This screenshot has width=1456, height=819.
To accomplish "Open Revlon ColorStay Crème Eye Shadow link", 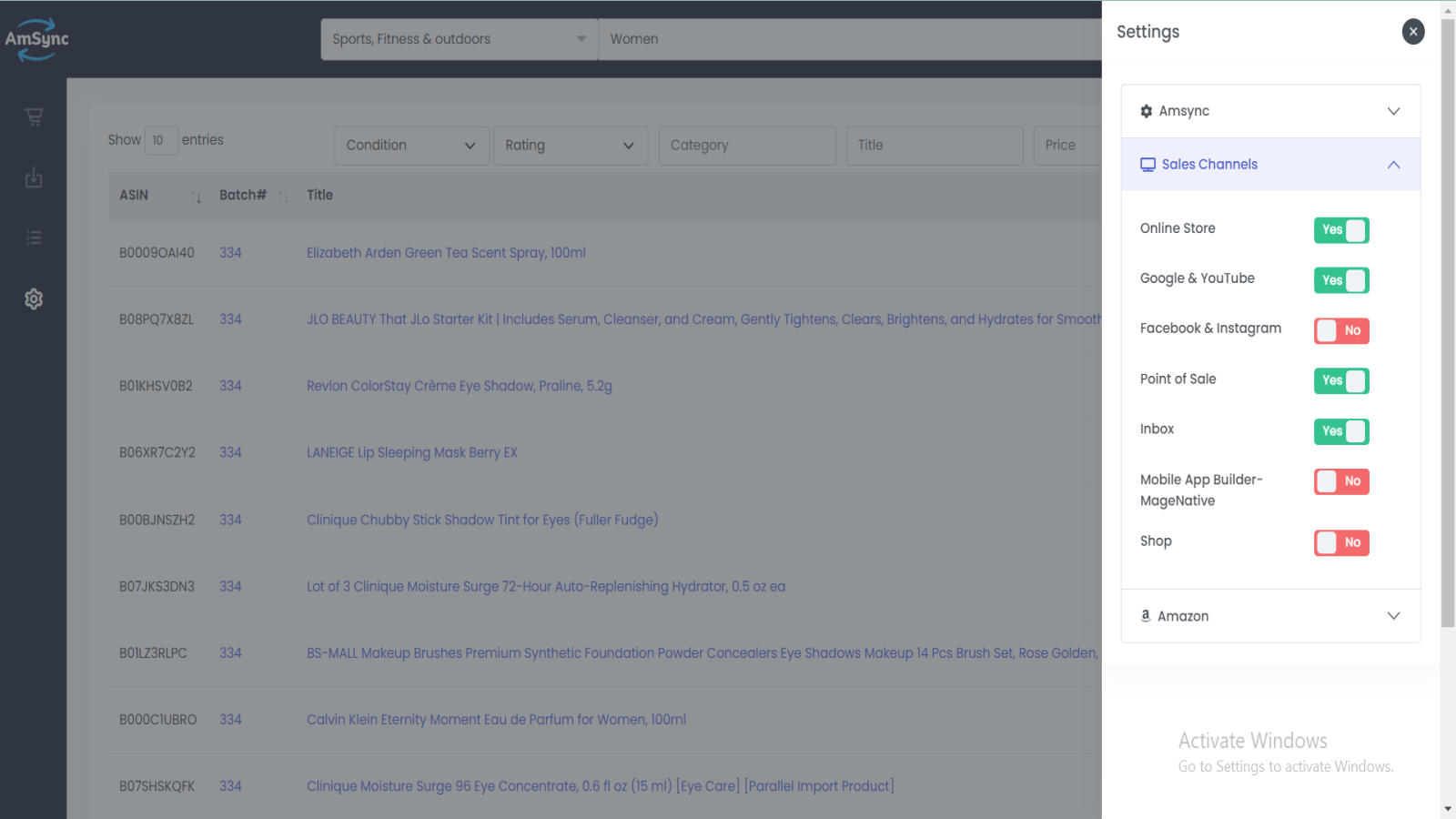I will pos(460,386).
